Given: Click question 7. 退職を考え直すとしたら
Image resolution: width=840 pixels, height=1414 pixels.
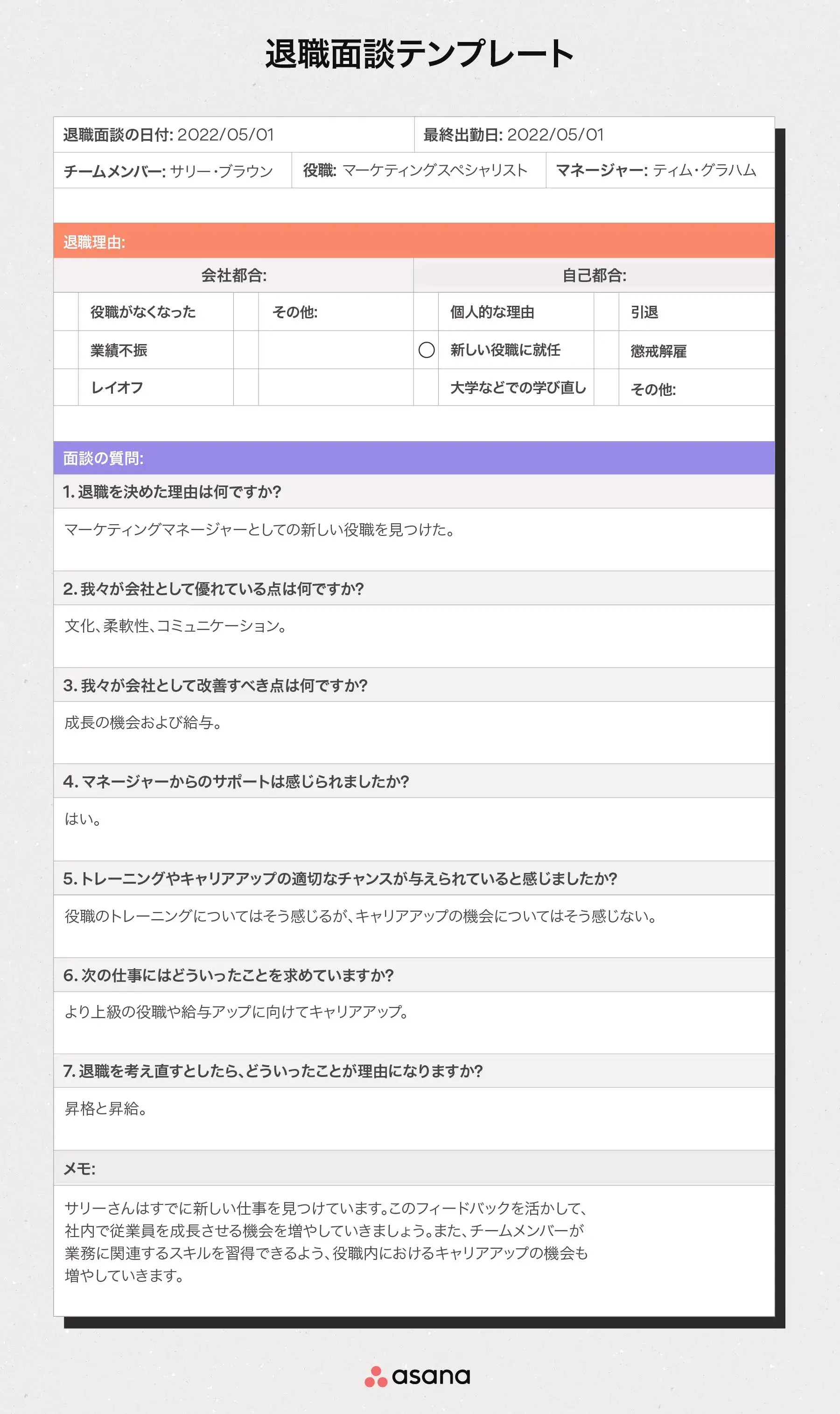Looking at the screenshot, I should (414, 1071).
